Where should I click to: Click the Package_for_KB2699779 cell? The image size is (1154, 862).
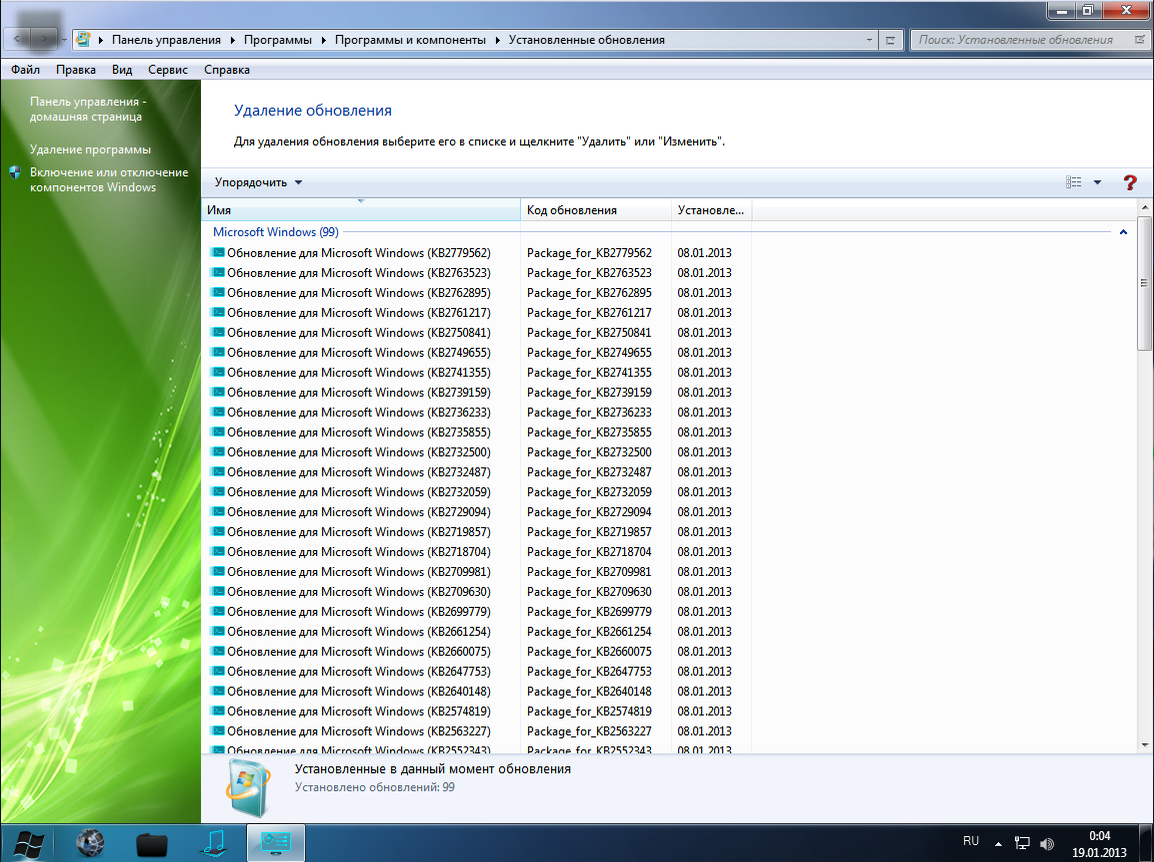pyautogui.click(x=590, y=612)
